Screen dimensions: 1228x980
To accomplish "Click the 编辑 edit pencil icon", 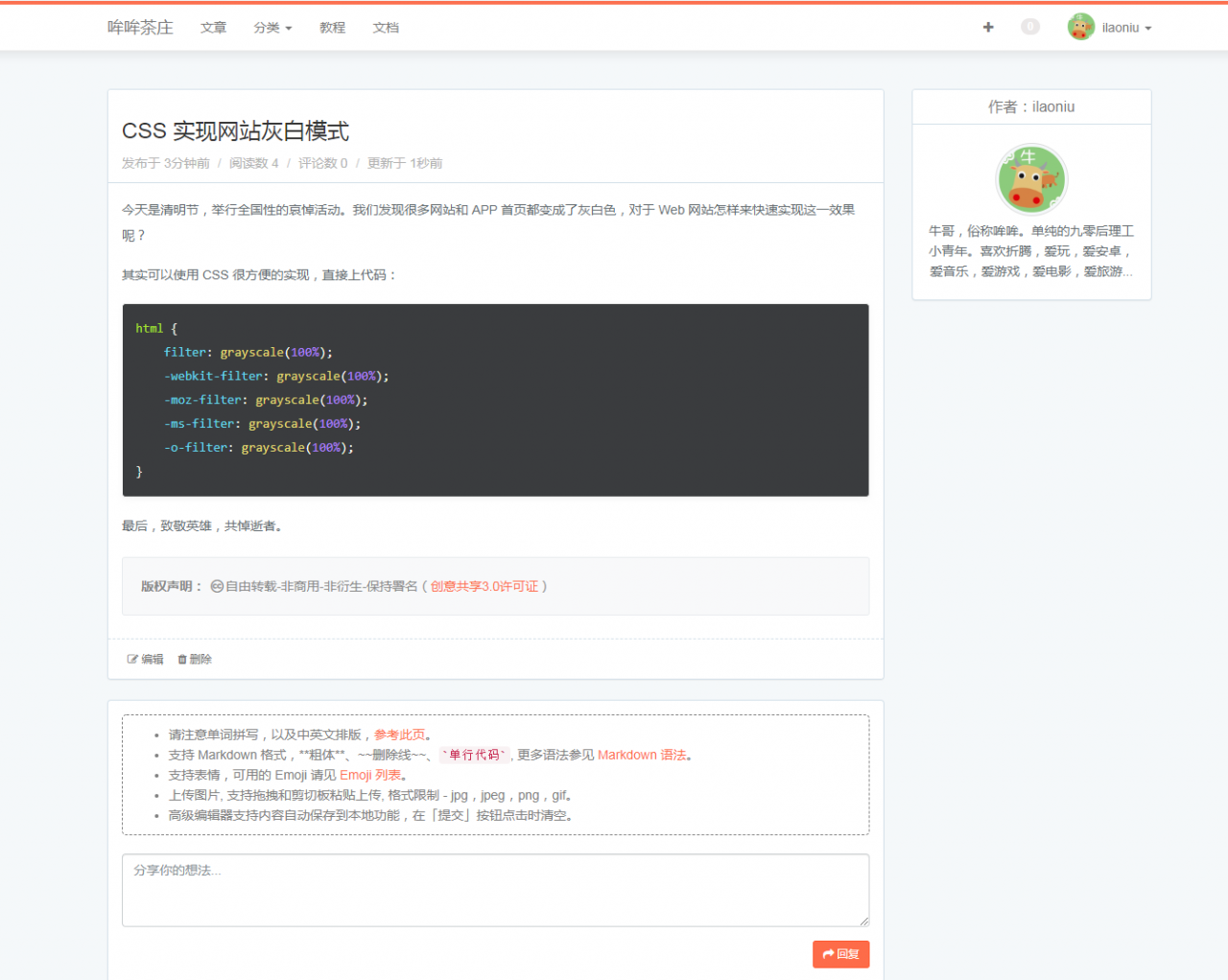I will pos(132,660).
